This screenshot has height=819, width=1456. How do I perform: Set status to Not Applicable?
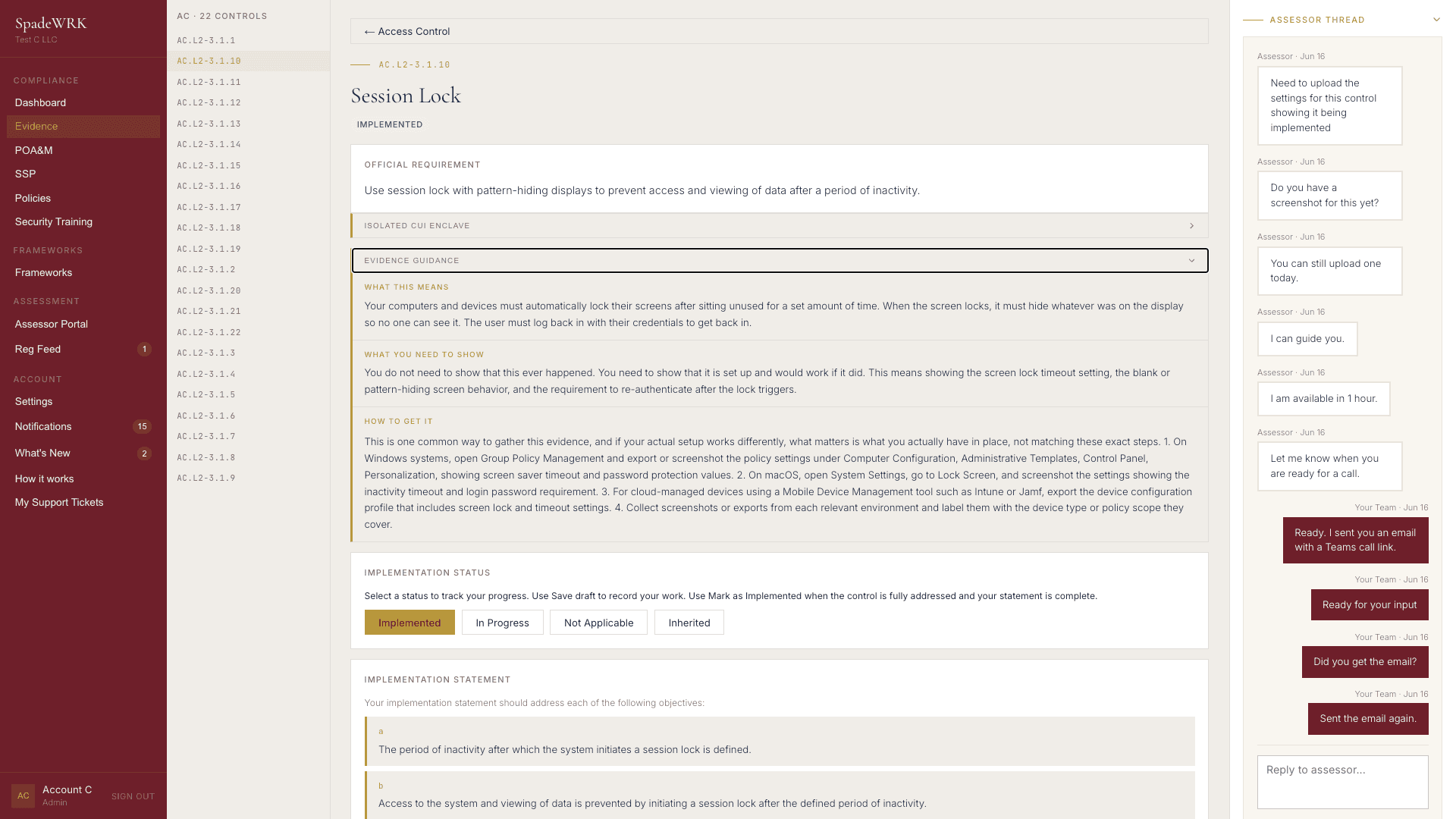[x=598, y=623]
